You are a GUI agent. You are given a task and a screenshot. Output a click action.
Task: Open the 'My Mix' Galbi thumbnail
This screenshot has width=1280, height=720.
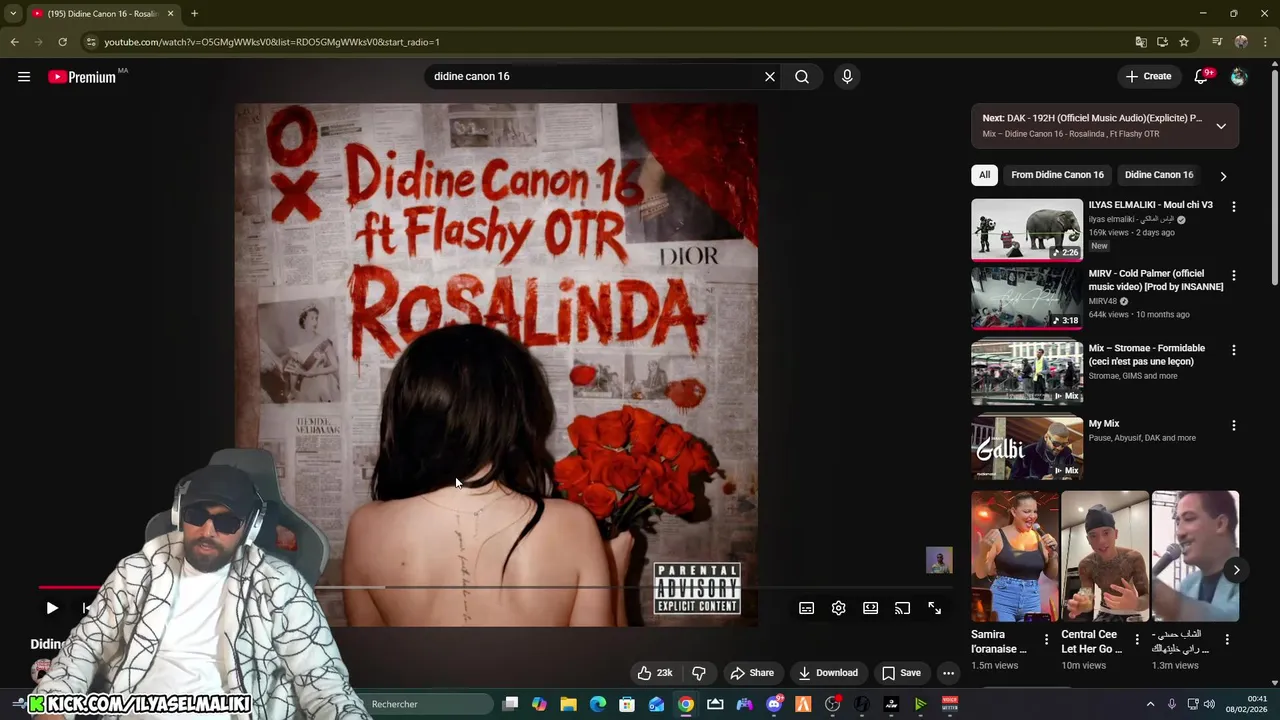[1027, 447]
